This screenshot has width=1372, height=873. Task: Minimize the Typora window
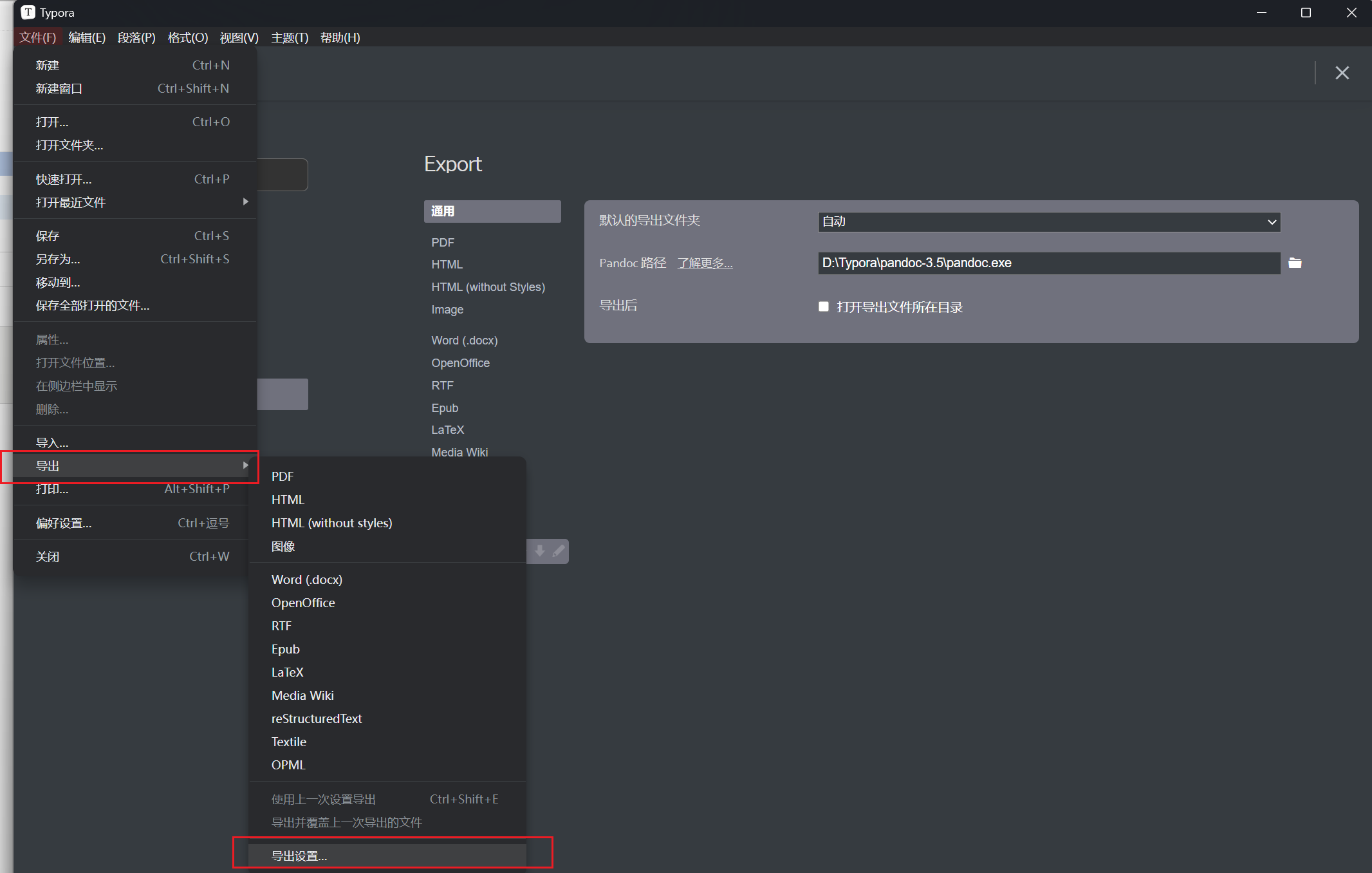(1261, 12)
